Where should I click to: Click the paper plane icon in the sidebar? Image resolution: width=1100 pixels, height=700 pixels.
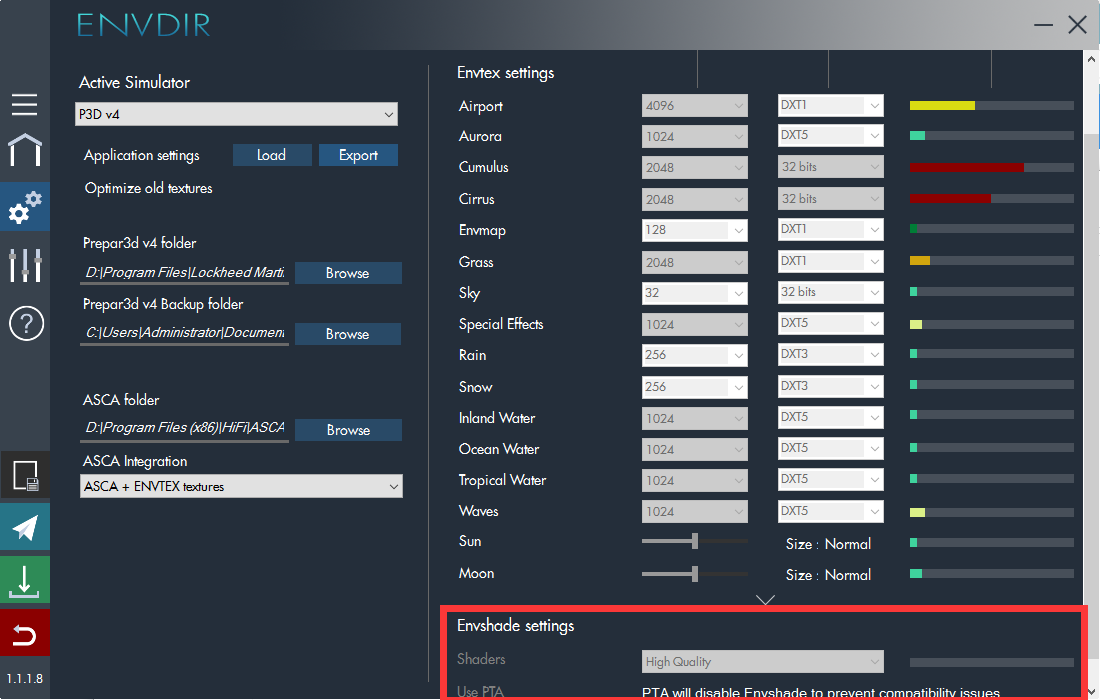pos(25,527)
